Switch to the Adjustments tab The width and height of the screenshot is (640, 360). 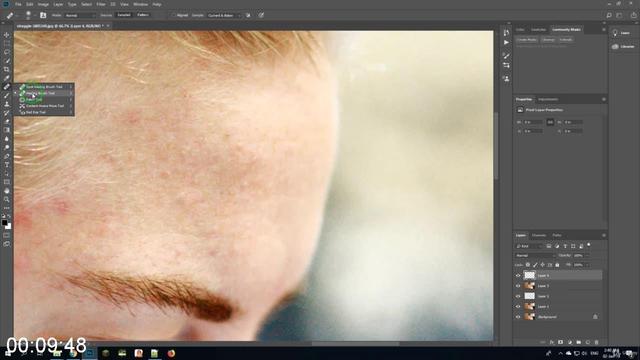(x=548, y=99)
